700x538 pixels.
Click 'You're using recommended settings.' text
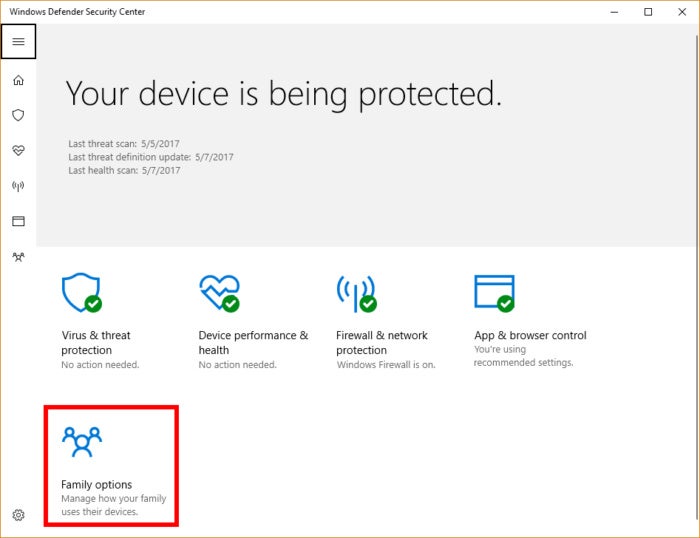click(x=523, y=356)
